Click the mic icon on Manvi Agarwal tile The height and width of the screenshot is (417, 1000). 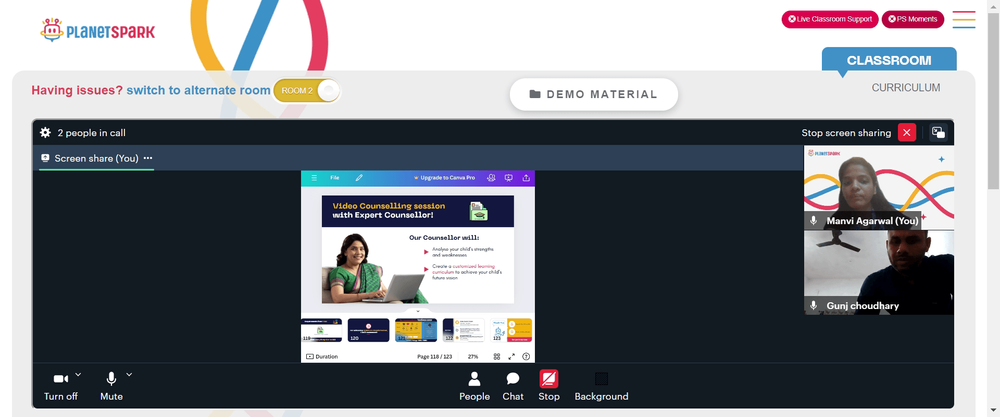813,221
